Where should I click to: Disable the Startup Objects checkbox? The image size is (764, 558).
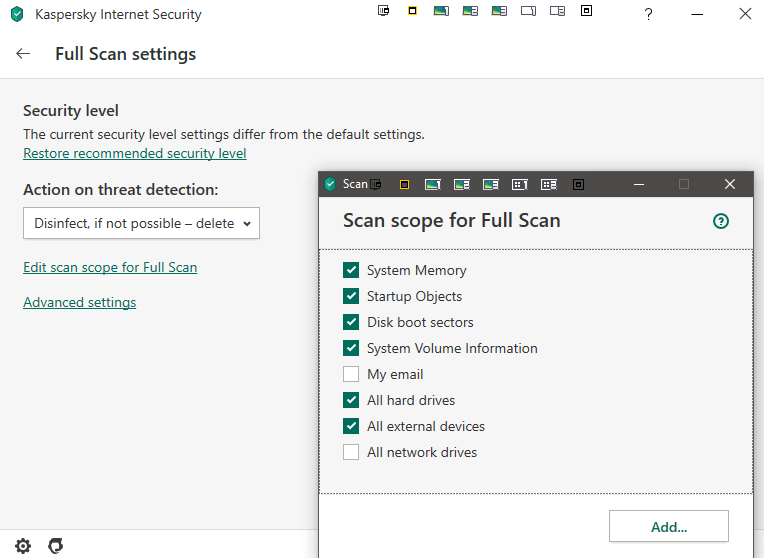click(351, 296)
